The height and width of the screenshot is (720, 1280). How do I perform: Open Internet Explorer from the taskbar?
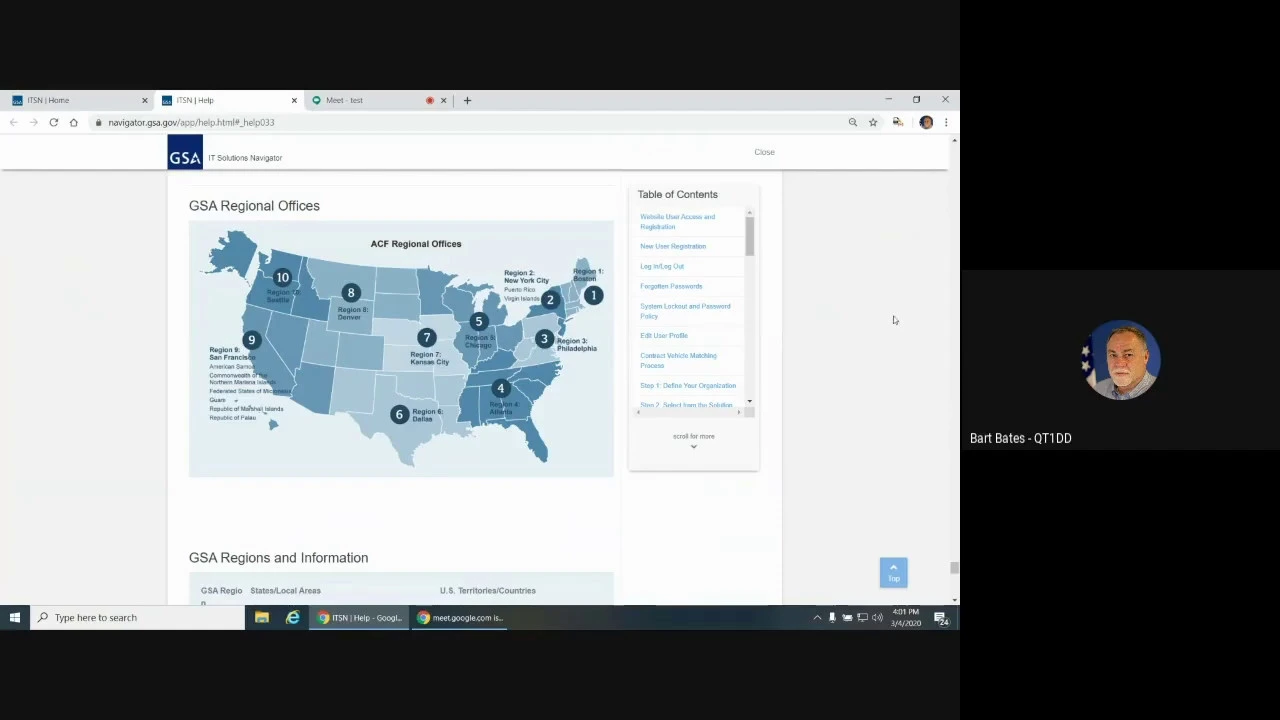pyautogui.click(x=293, y=618)
